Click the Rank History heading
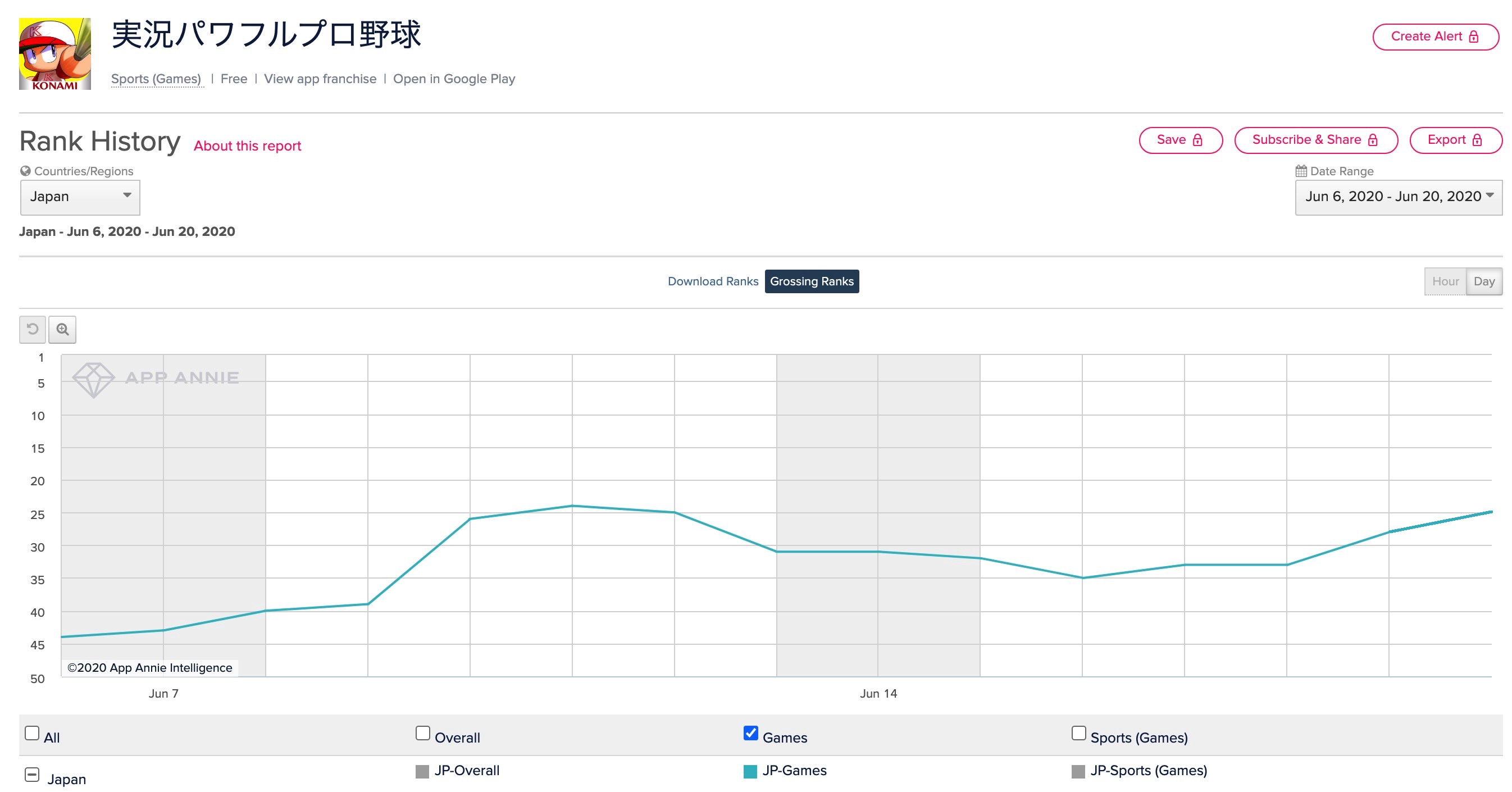Viewport: 1512px width, 792px height. (100, 142)
